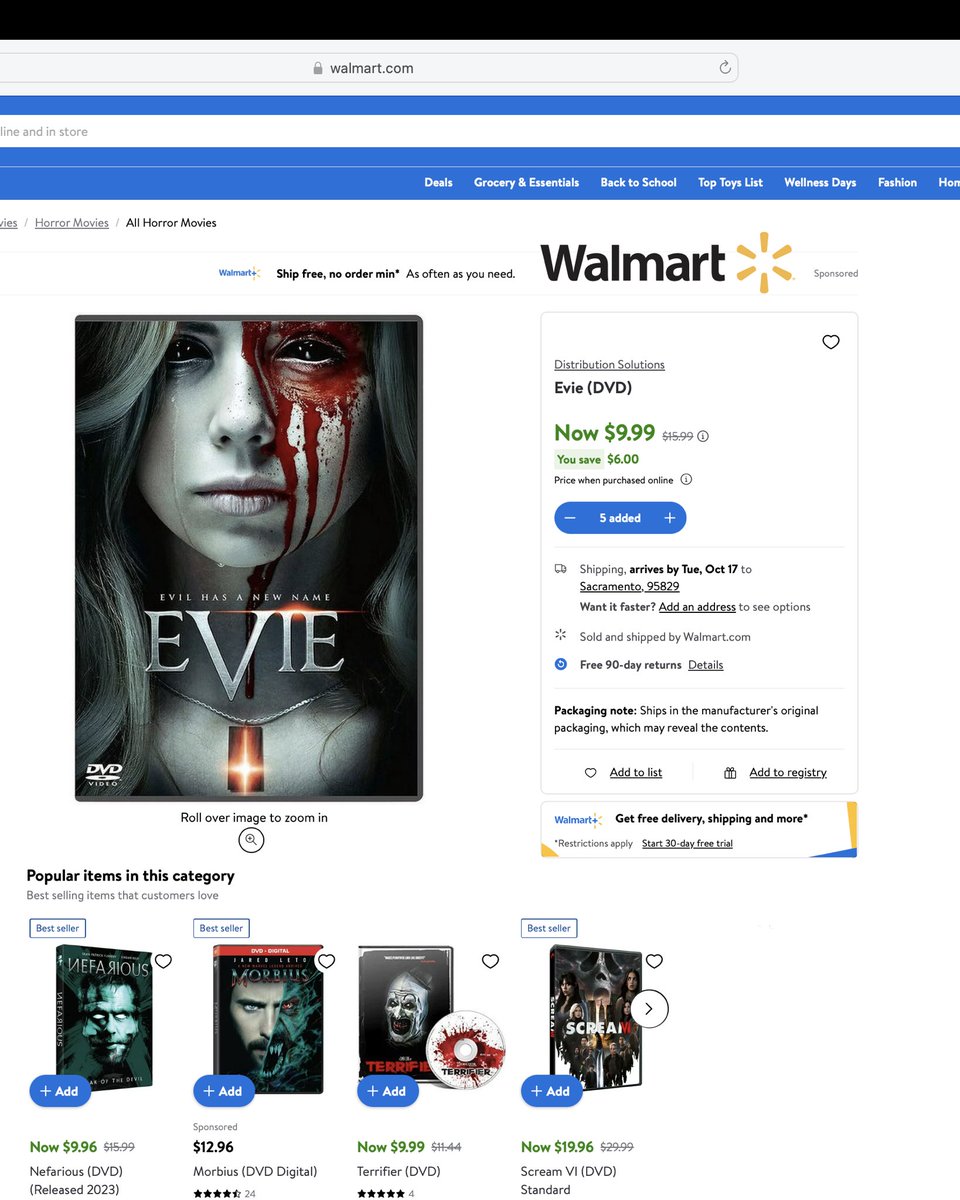The image size is (960, 1200).
Task: Open info icon beside Price when purchased online
Action: 686,479
